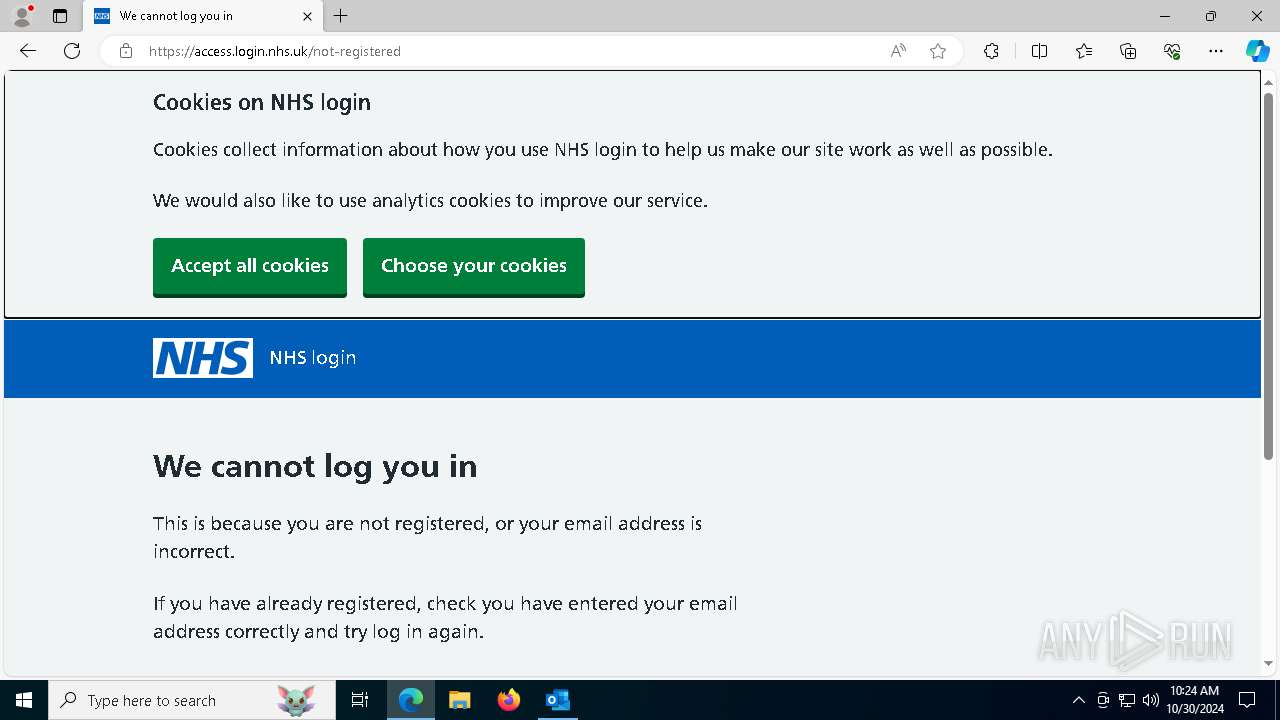The width and height of the screenshot is (1280, 720).
Task: Toggle Split screen view
Action: [x=1039, y=51]
